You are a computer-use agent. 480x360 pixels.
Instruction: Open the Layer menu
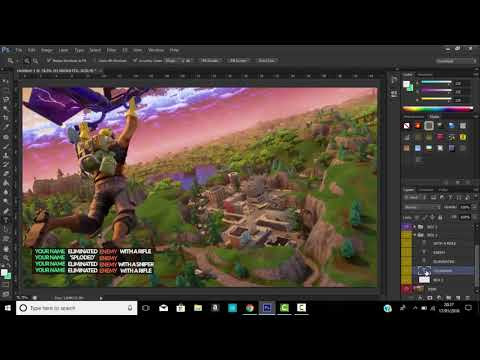pyautogui.click(x=63, y=50)
